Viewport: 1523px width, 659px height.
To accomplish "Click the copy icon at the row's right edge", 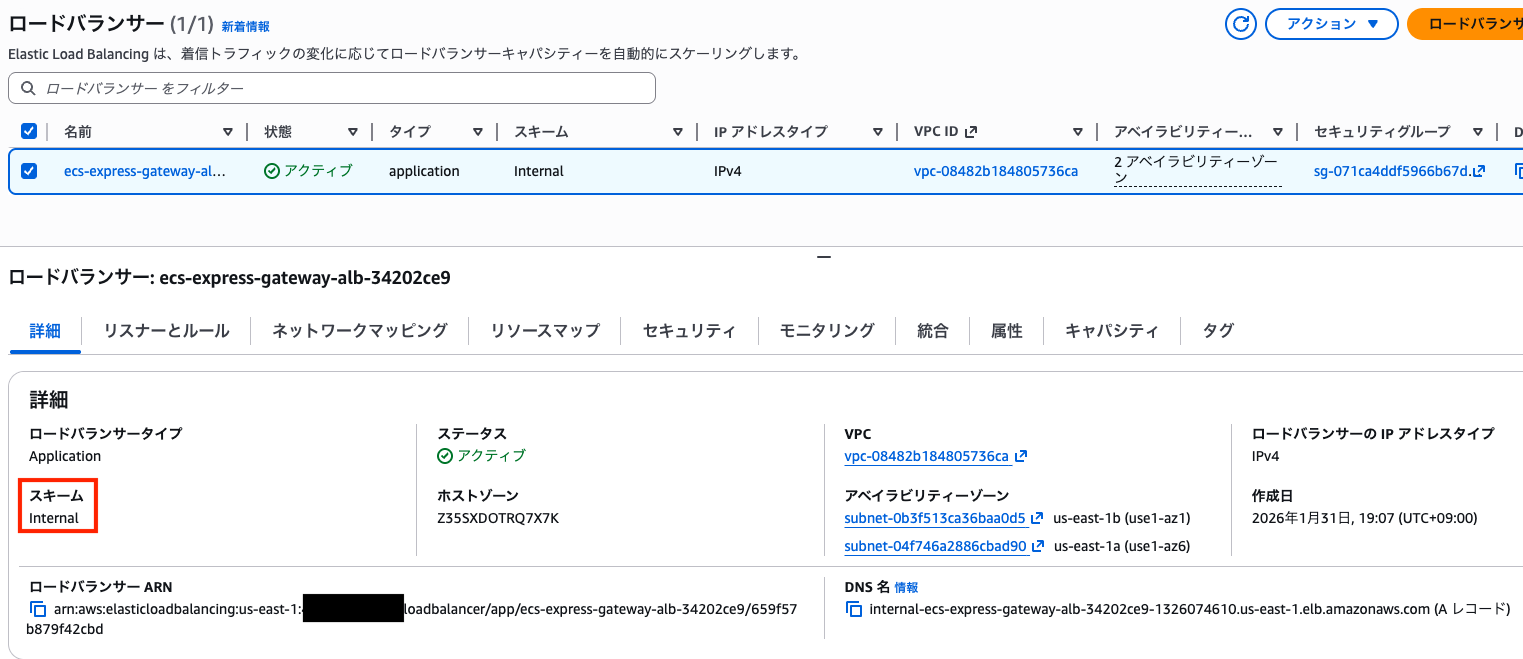I will (x=1517, y=171).
